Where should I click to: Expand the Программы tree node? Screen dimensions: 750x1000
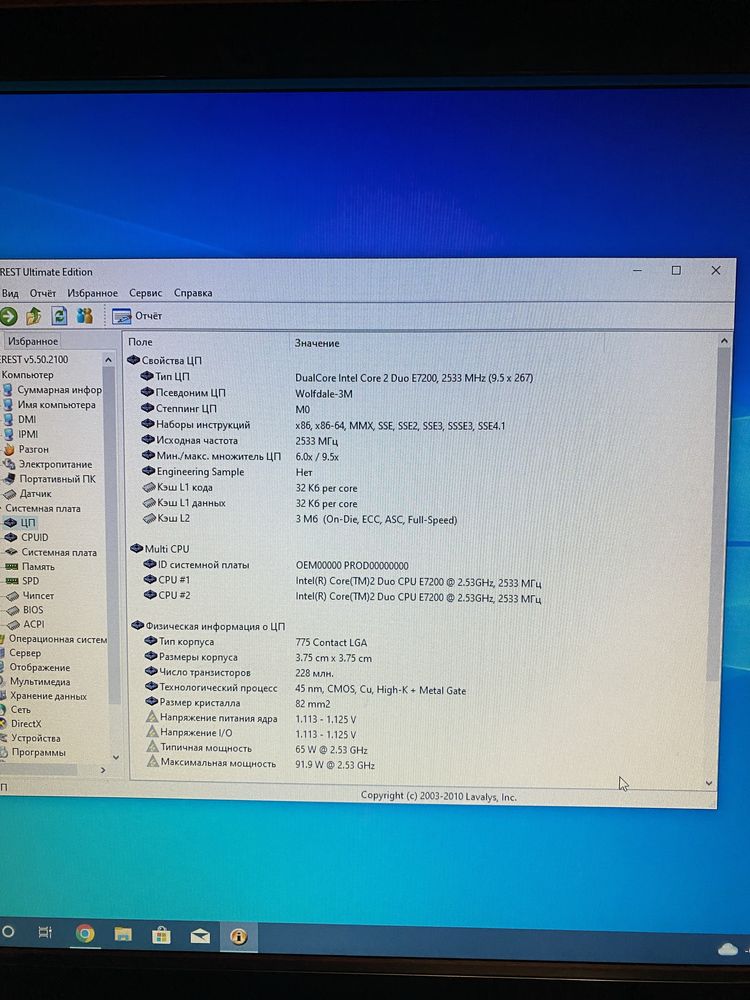(x=34, y=753)
